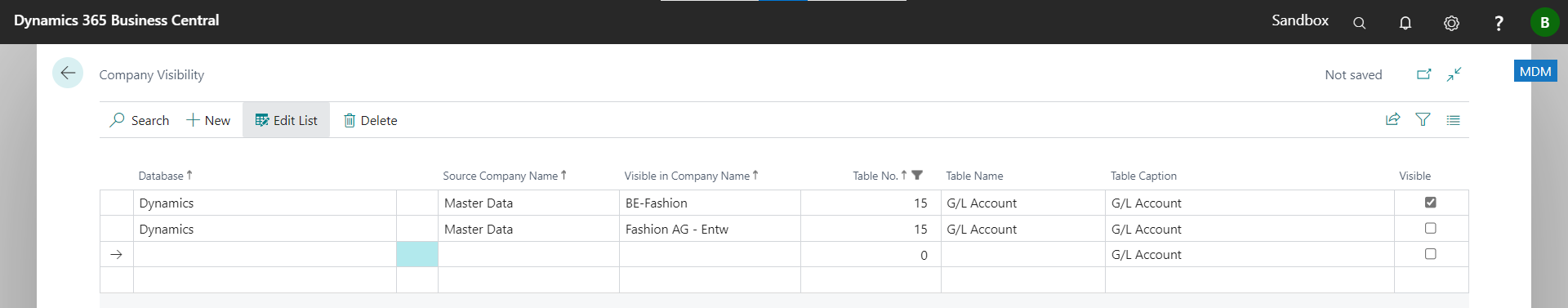Click the empty Database field in new row
Image resolution: width=1568 pixels, height=308 pixels.
pos(265,255)
